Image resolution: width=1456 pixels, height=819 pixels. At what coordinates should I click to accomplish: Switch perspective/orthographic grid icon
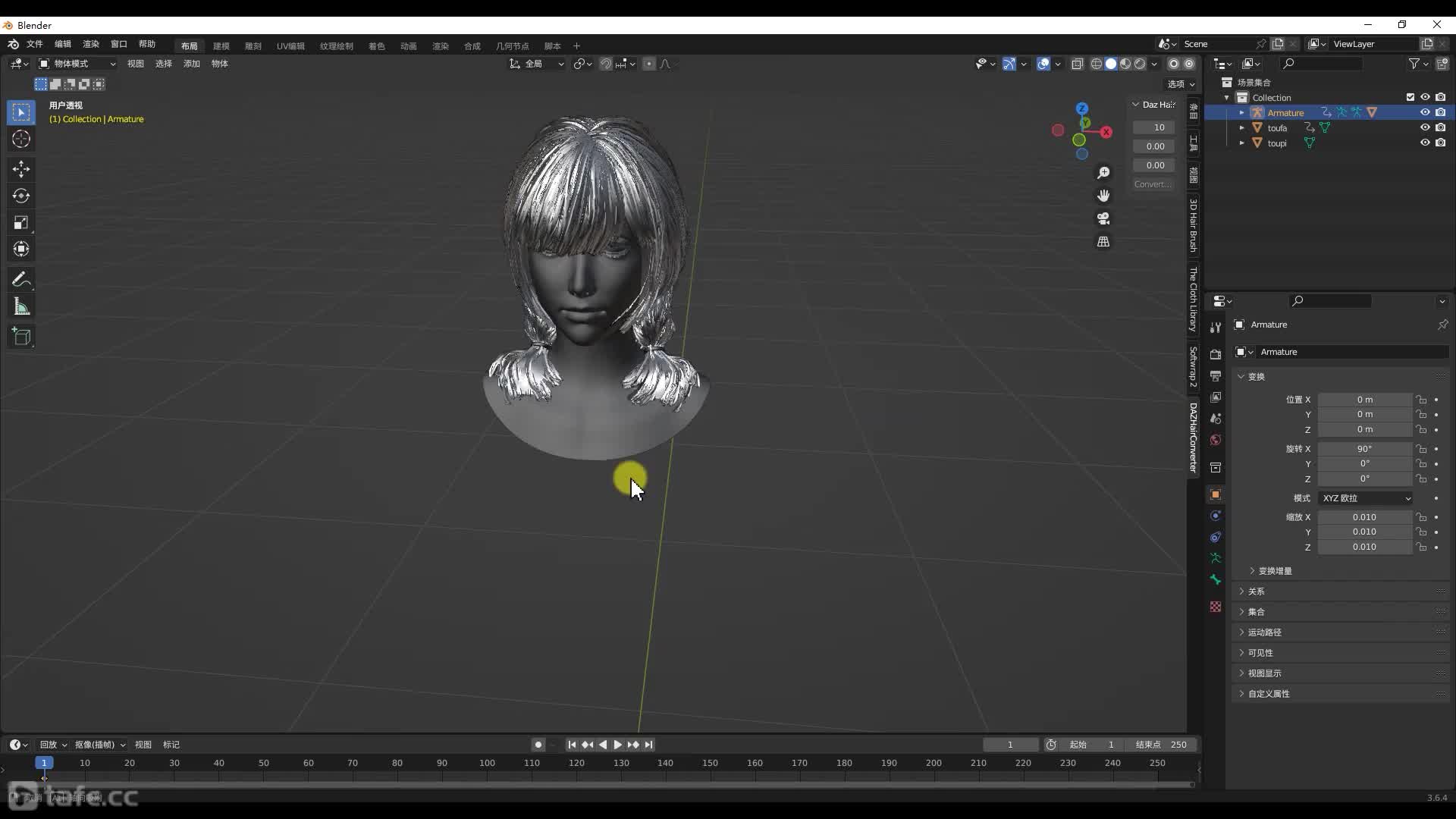[1103, 241]
